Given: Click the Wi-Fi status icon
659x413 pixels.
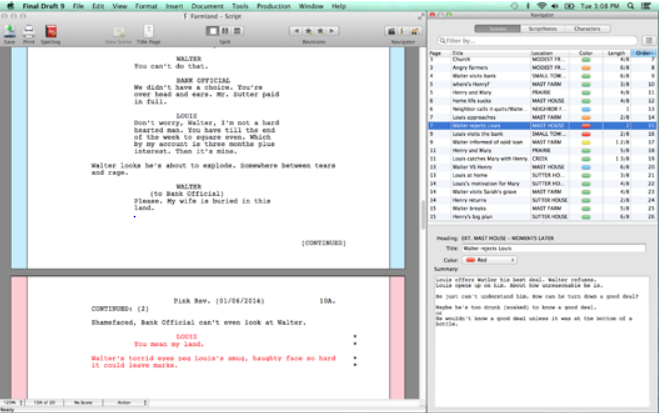Looking at the screenshot, I should coord(542,6).
